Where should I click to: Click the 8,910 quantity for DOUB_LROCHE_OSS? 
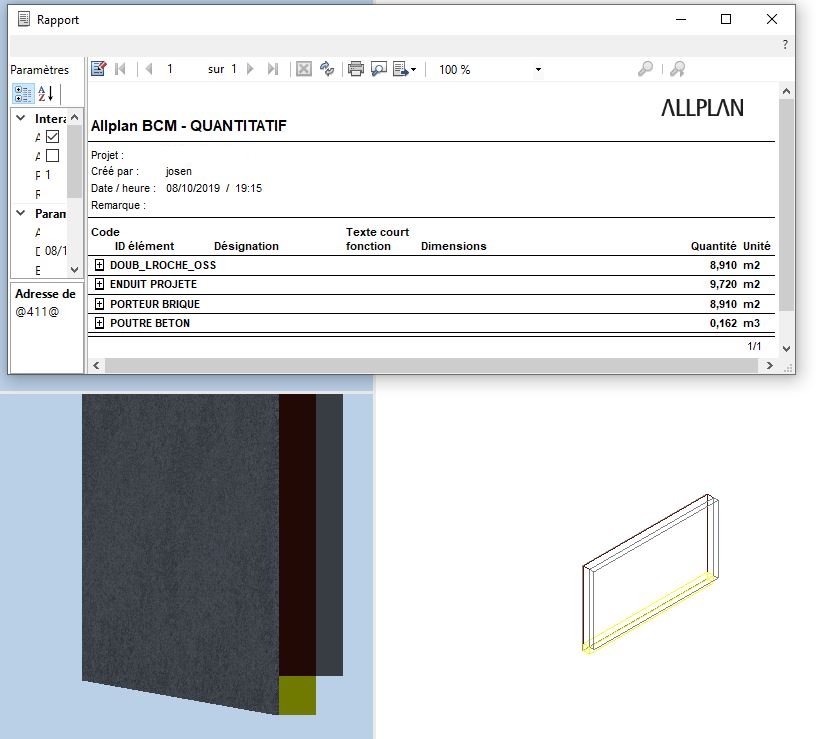click(723, 265)
